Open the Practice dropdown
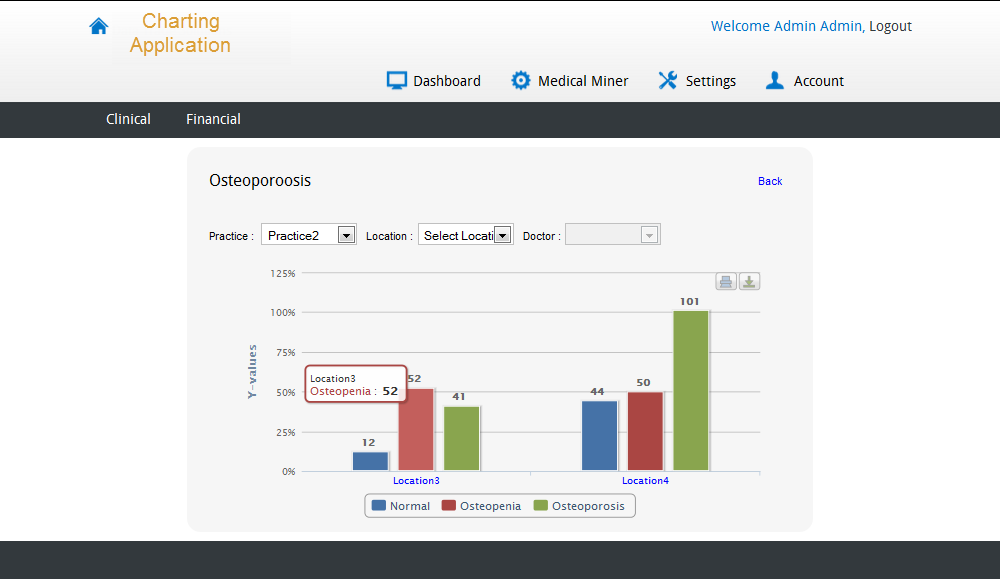Viewport: 1000px width, 581px height. point(309,235)
